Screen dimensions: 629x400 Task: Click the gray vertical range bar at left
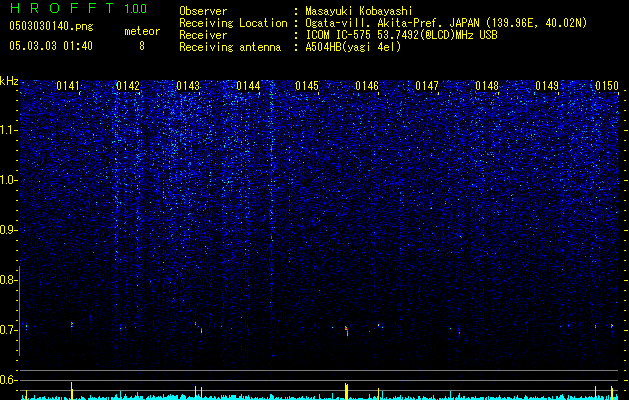[x=19, y=311]
